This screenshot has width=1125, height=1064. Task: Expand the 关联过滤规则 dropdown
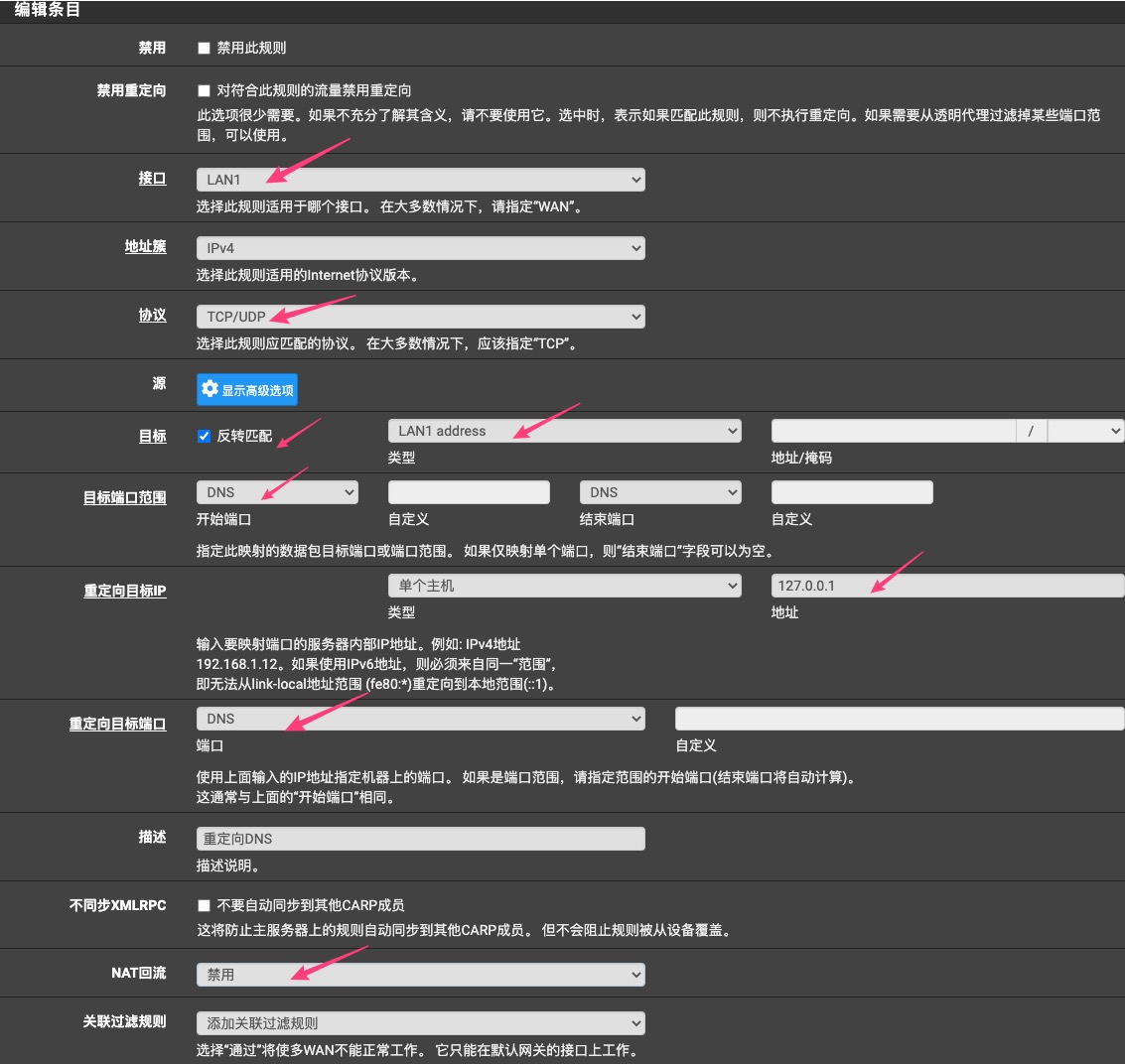(x=420, y=1023)
